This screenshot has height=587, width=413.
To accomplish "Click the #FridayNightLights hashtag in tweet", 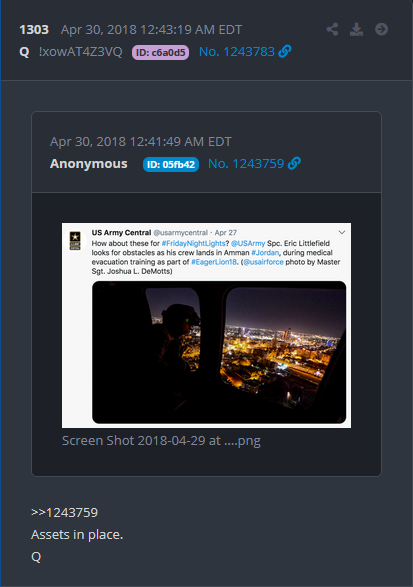I will point(194,243).
